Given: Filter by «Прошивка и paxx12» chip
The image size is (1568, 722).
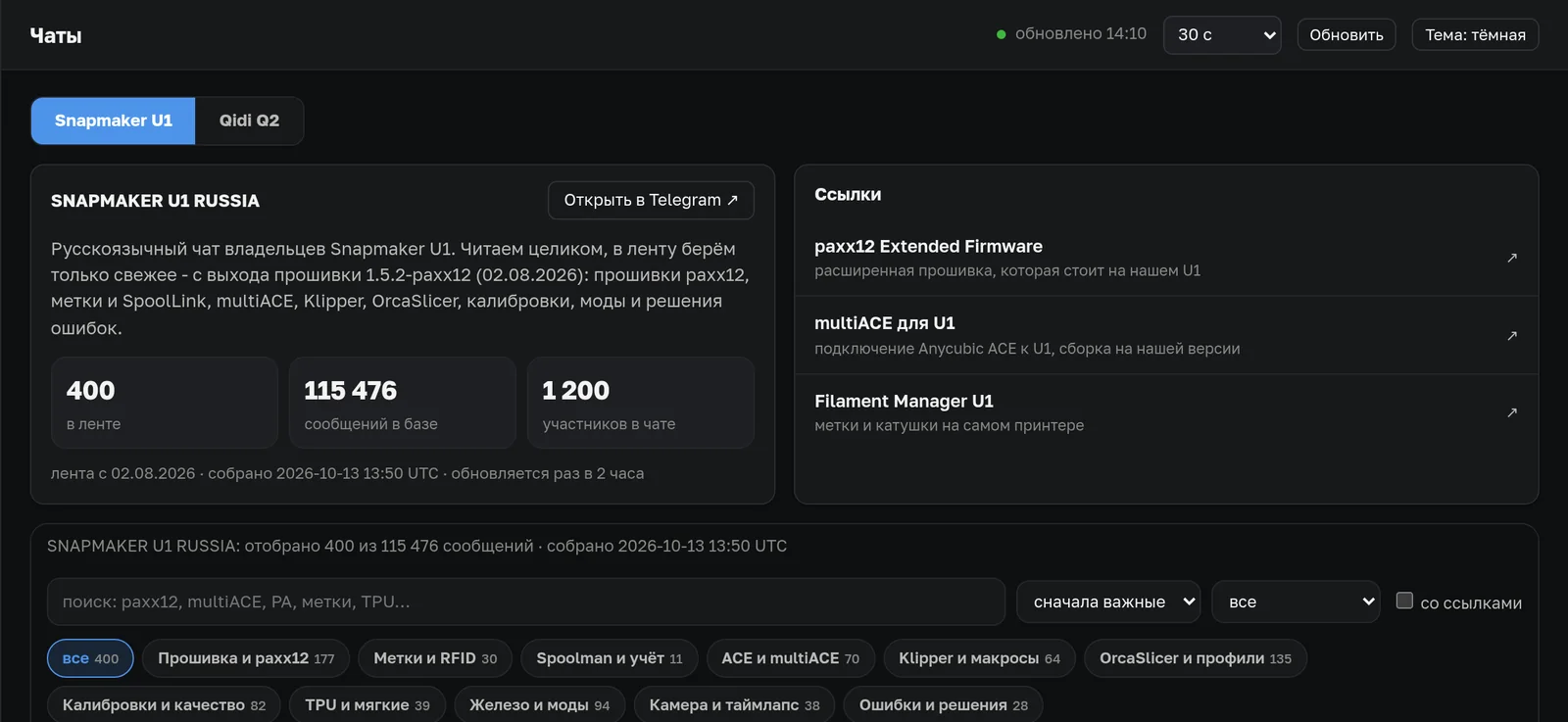Looking at the screenshot, I should tap(246, 658).
